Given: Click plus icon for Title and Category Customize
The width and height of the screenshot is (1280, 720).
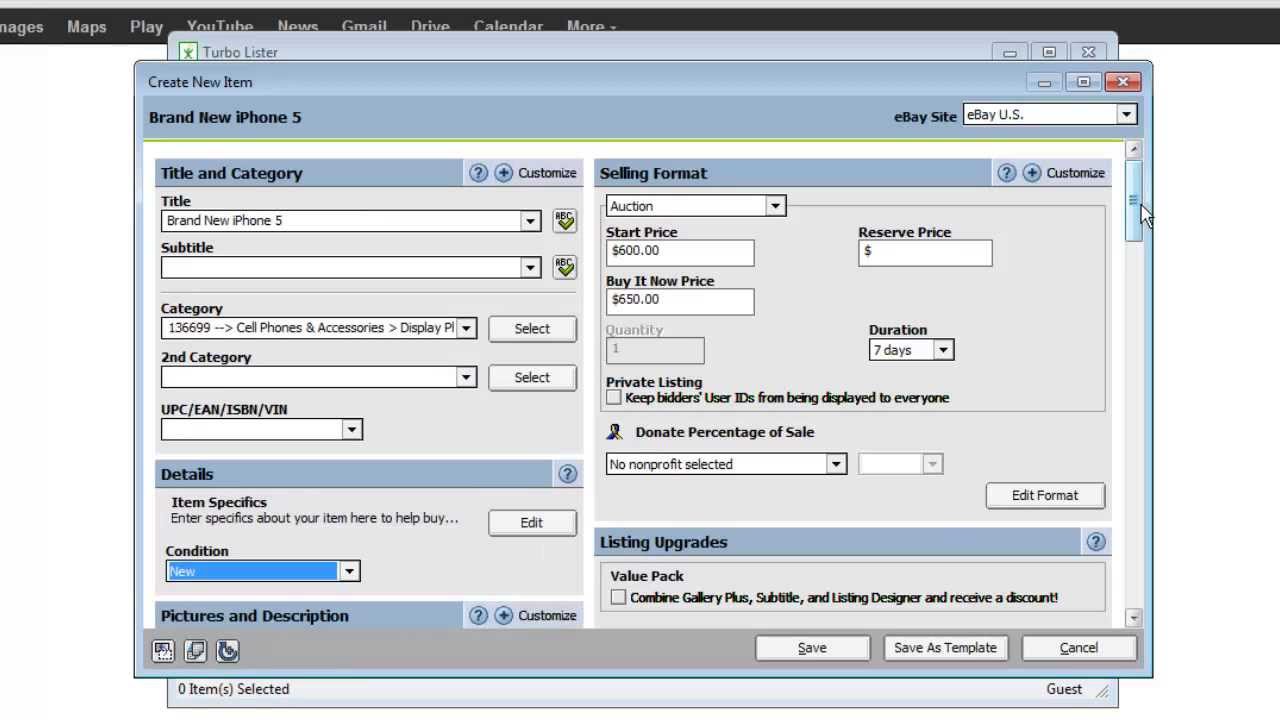Looking at the screenshot, I should coord(504,173).
